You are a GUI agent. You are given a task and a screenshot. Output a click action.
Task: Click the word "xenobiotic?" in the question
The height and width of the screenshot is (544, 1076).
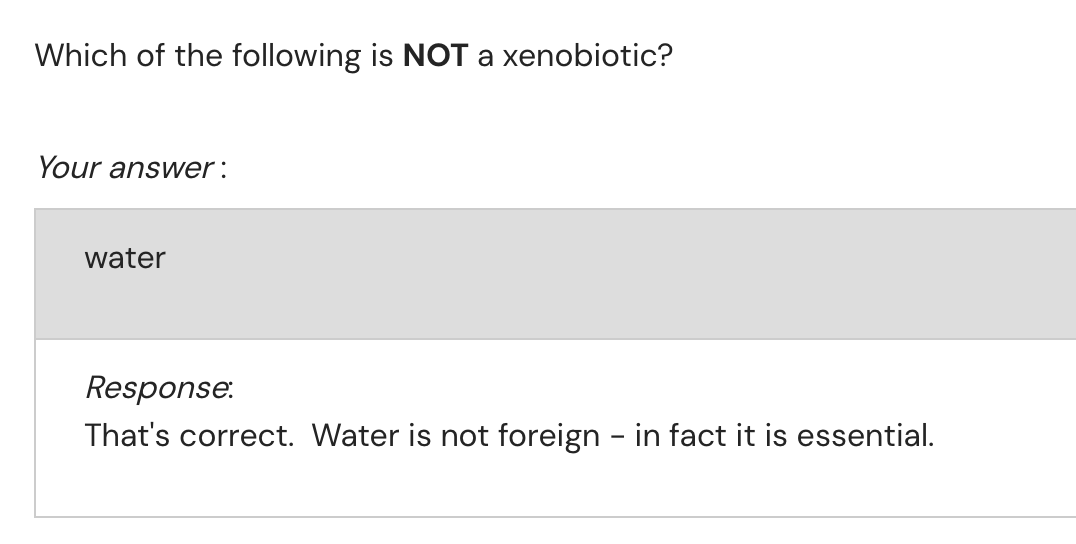tap(587, 55)
